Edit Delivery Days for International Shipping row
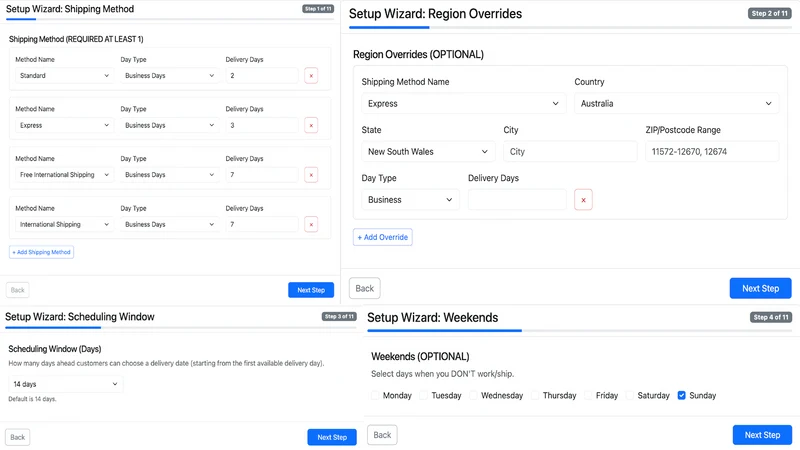The height and width of the screenshot is (450, 800). click(x=262, y=224)
